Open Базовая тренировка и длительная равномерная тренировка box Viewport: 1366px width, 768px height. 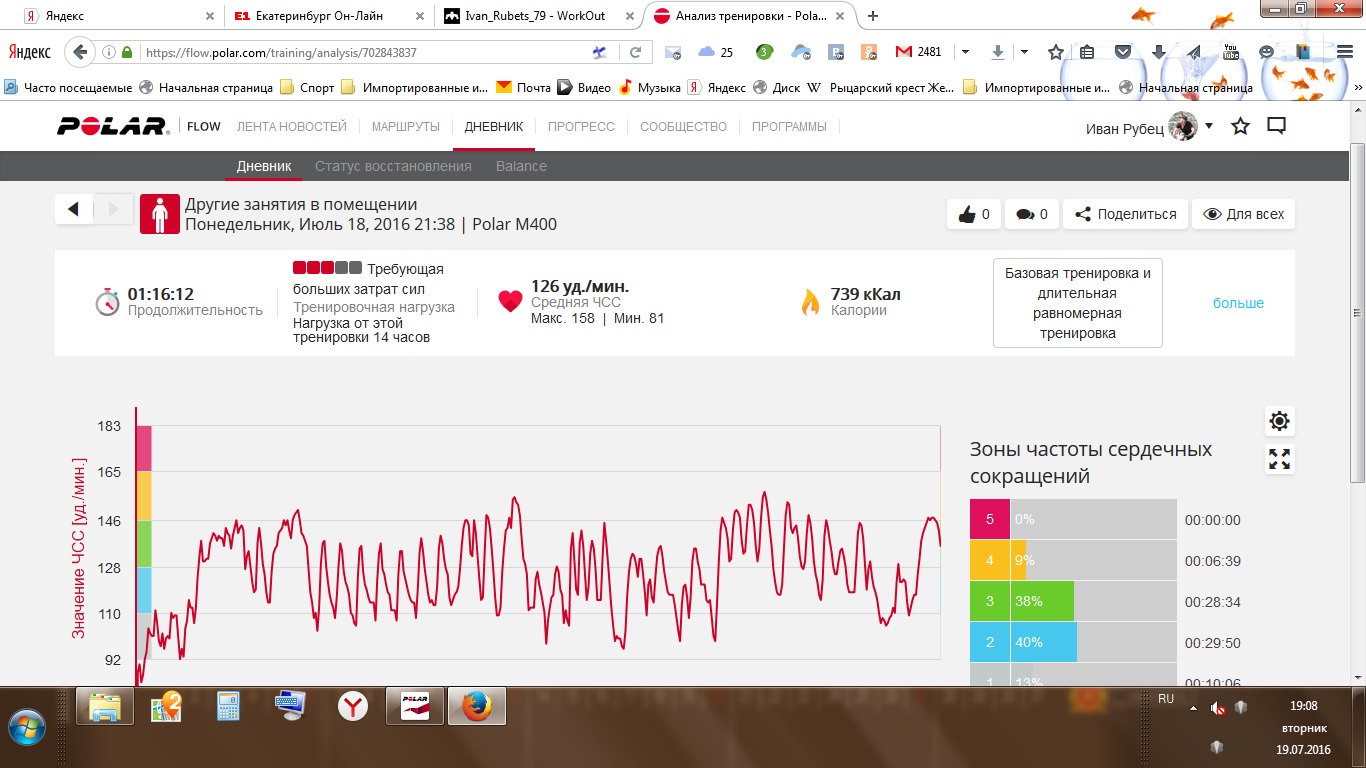1077,303
